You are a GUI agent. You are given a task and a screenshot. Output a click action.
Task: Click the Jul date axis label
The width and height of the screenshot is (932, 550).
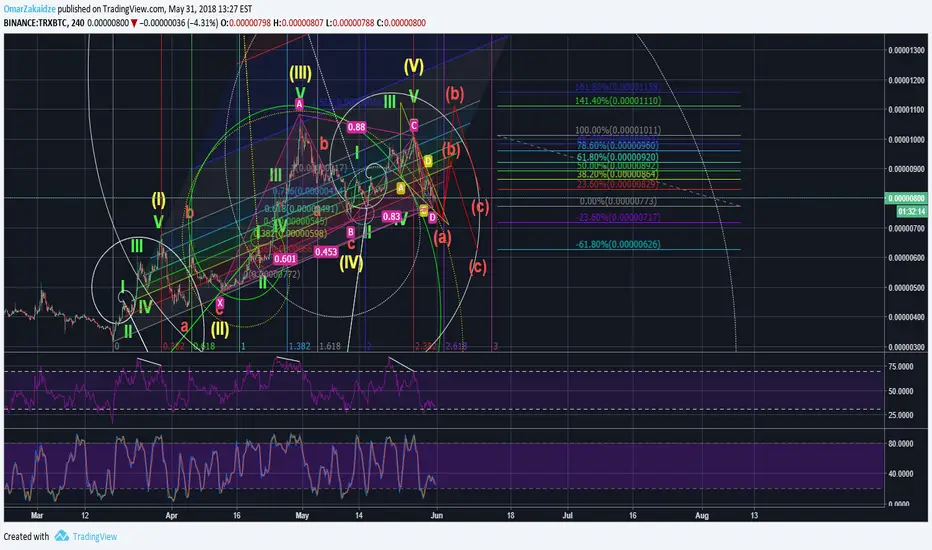(568, 516)
